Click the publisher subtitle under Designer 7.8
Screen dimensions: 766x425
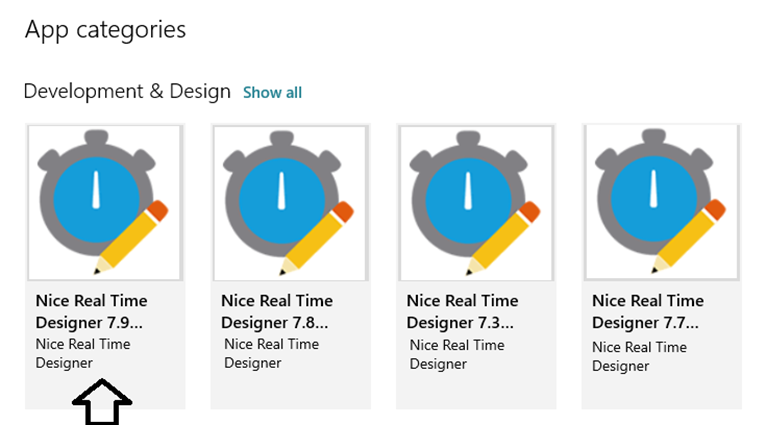tap(271, 353)
